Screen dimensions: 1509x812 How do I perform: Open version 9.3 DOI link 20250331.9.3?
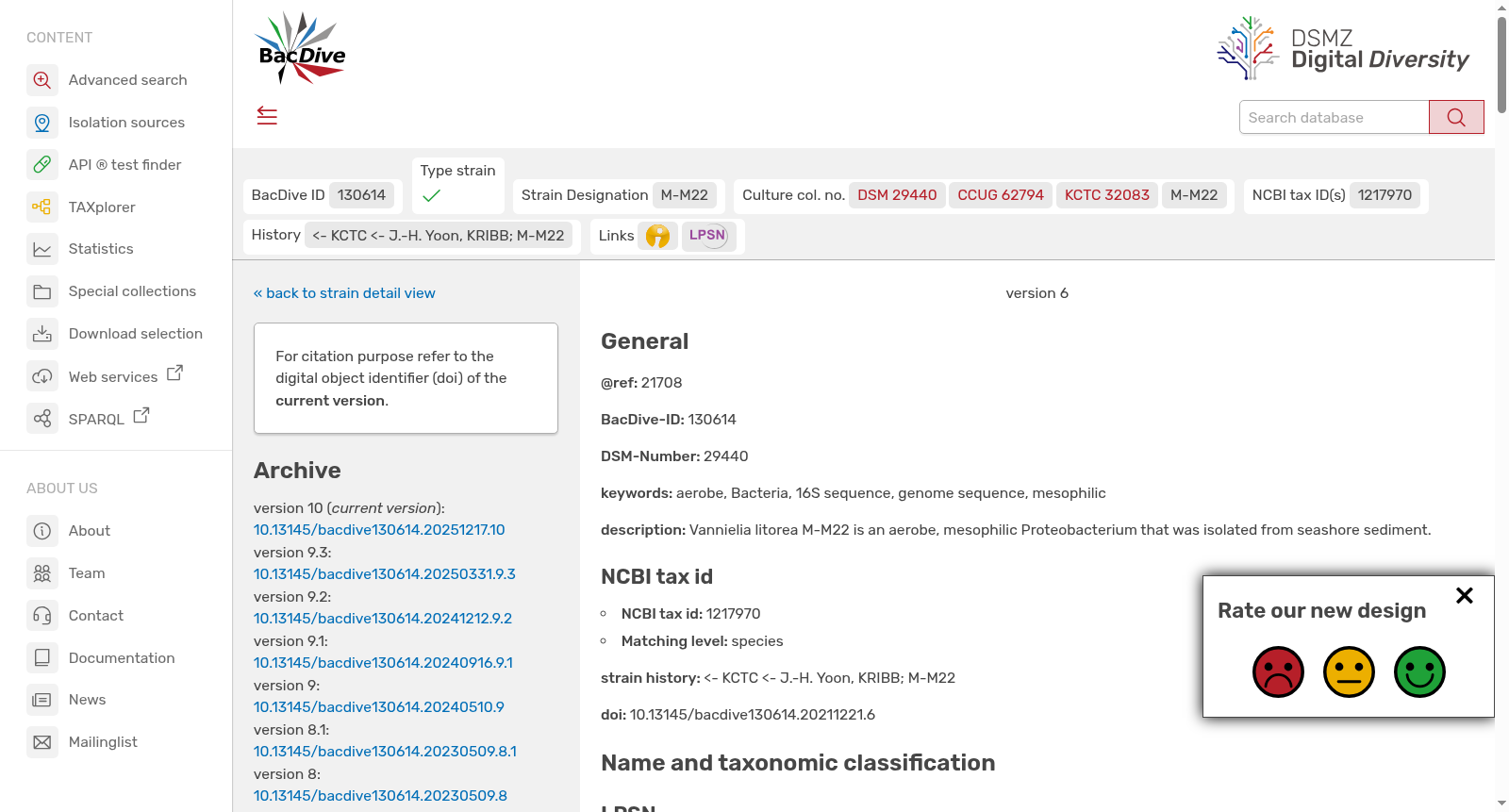385,574
